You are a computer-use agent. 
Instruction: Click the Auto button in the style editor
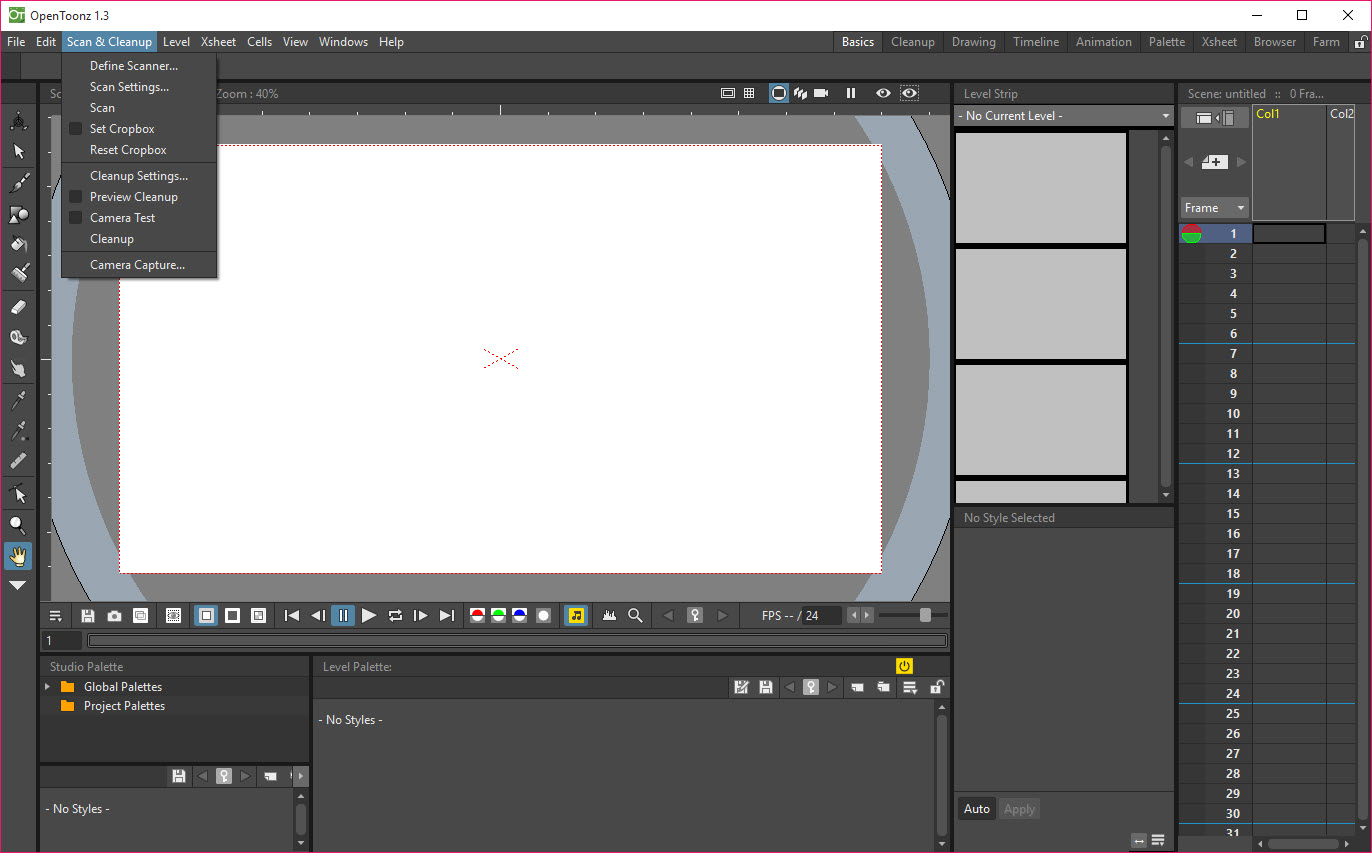click(x=976, y=809)
